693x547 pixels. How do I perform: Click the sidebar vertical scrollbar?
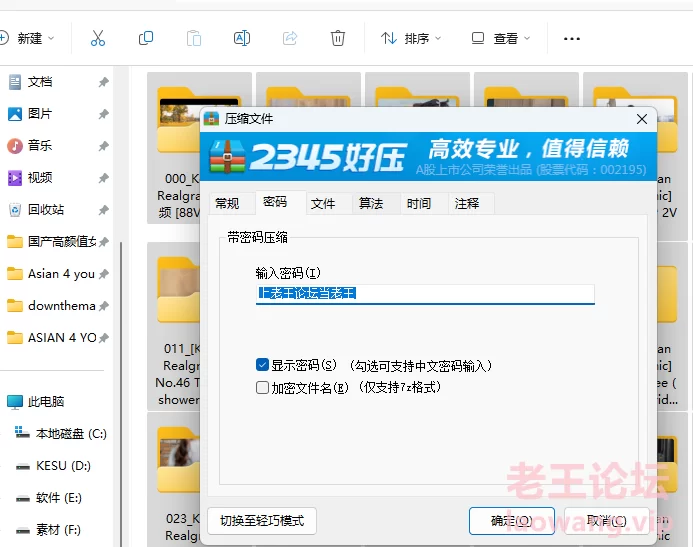(x=121, y=393)
